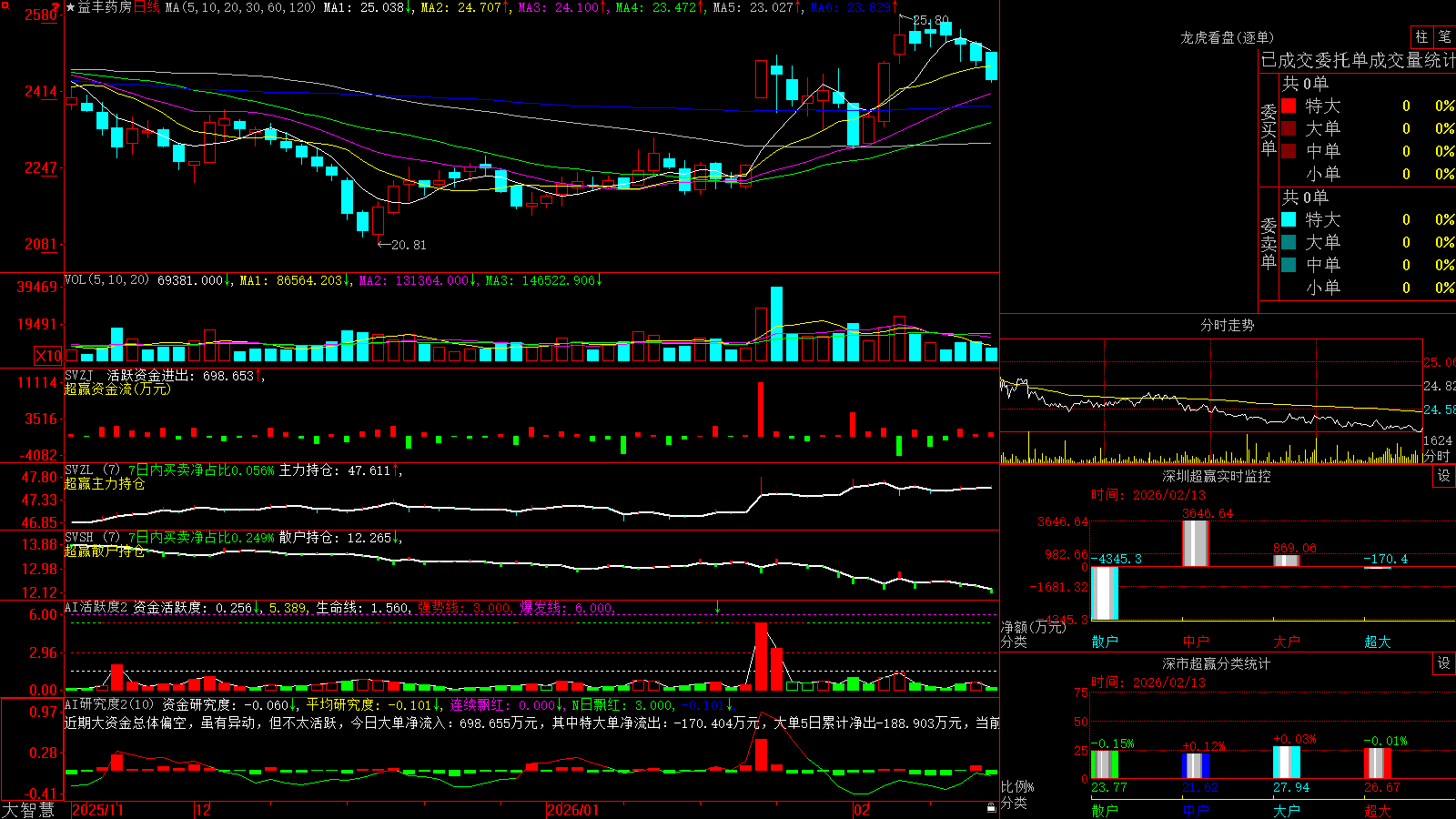Click the MA(5,10,20,30,60,120) indicator parameters

(x=241, y=7)
